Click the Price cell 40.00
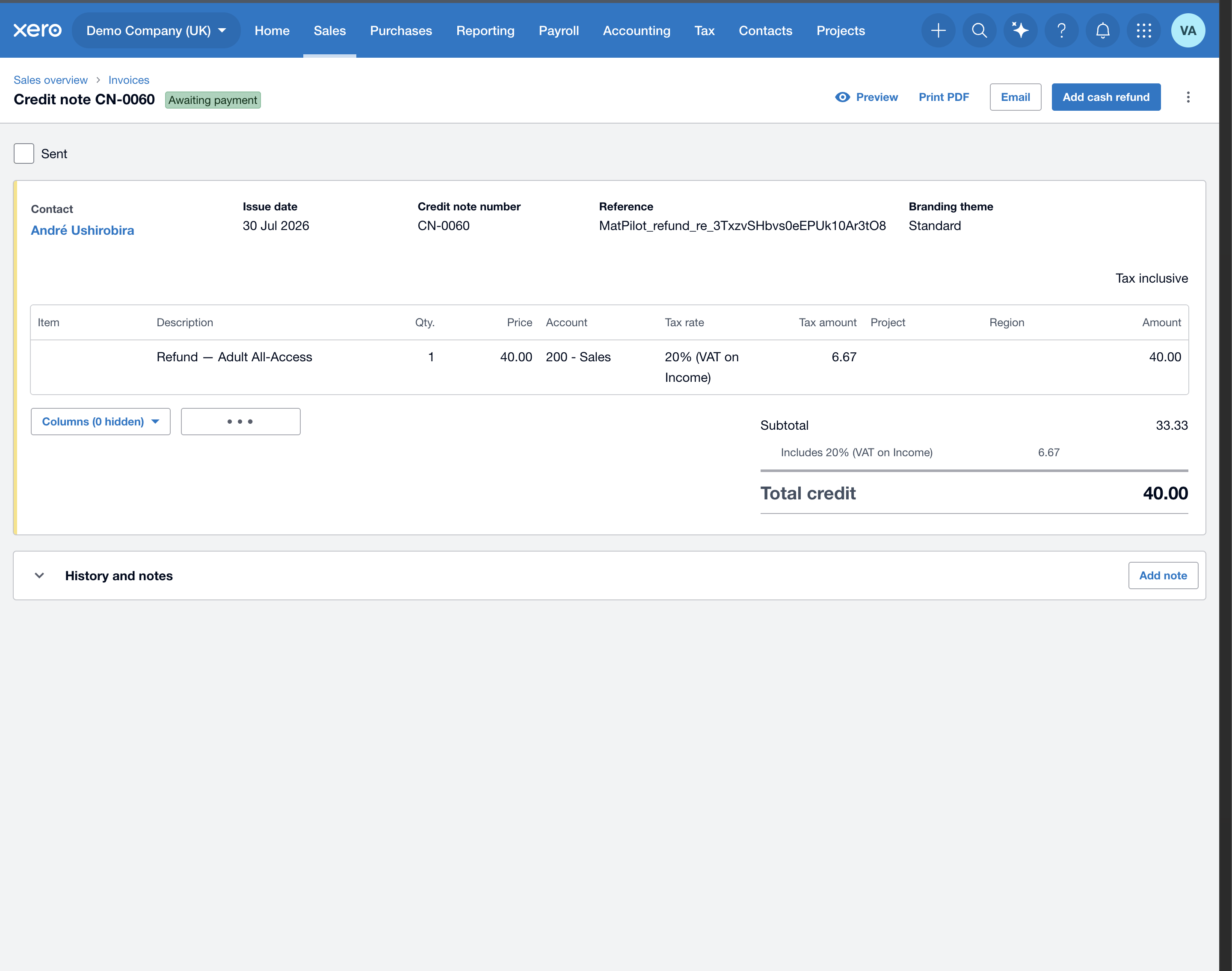Viewport: 1232px width, 971px height. click(516, 357)
